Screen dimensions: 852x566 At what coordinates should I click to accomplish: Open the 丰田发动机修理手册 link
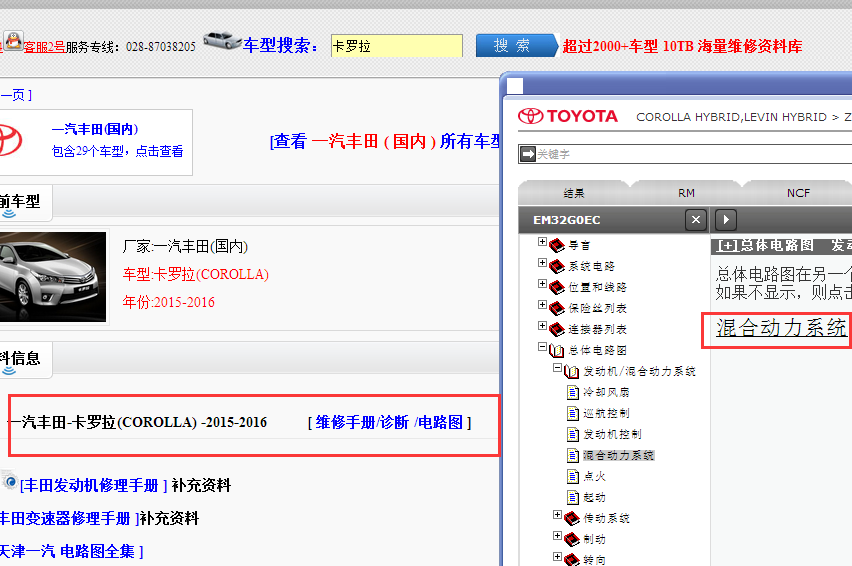pos(93,486)
